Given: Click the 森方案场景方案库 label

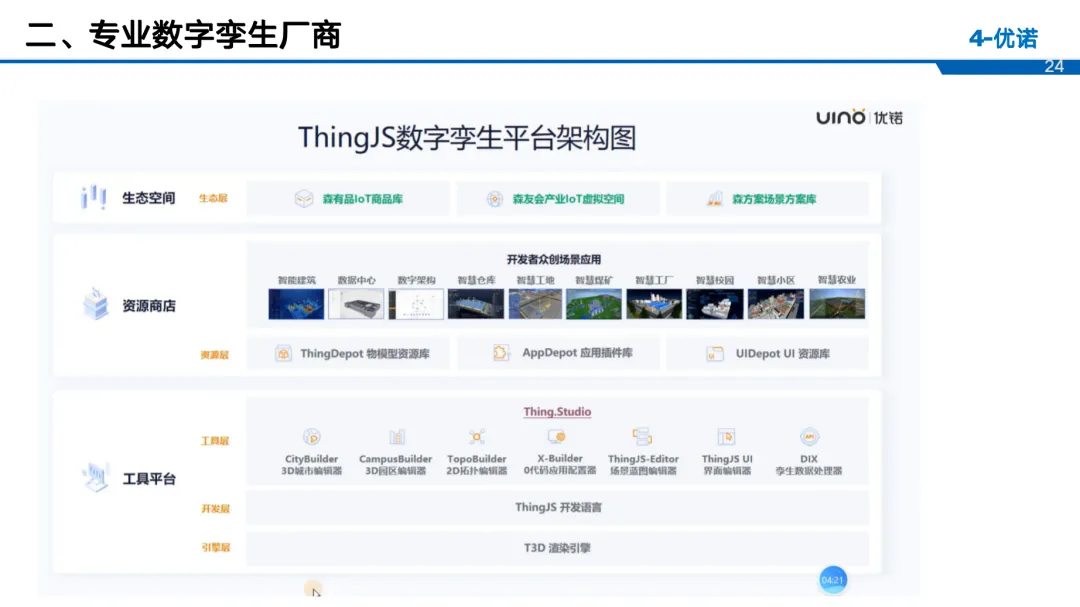Looking at the screenshot, I should point(774,199).
